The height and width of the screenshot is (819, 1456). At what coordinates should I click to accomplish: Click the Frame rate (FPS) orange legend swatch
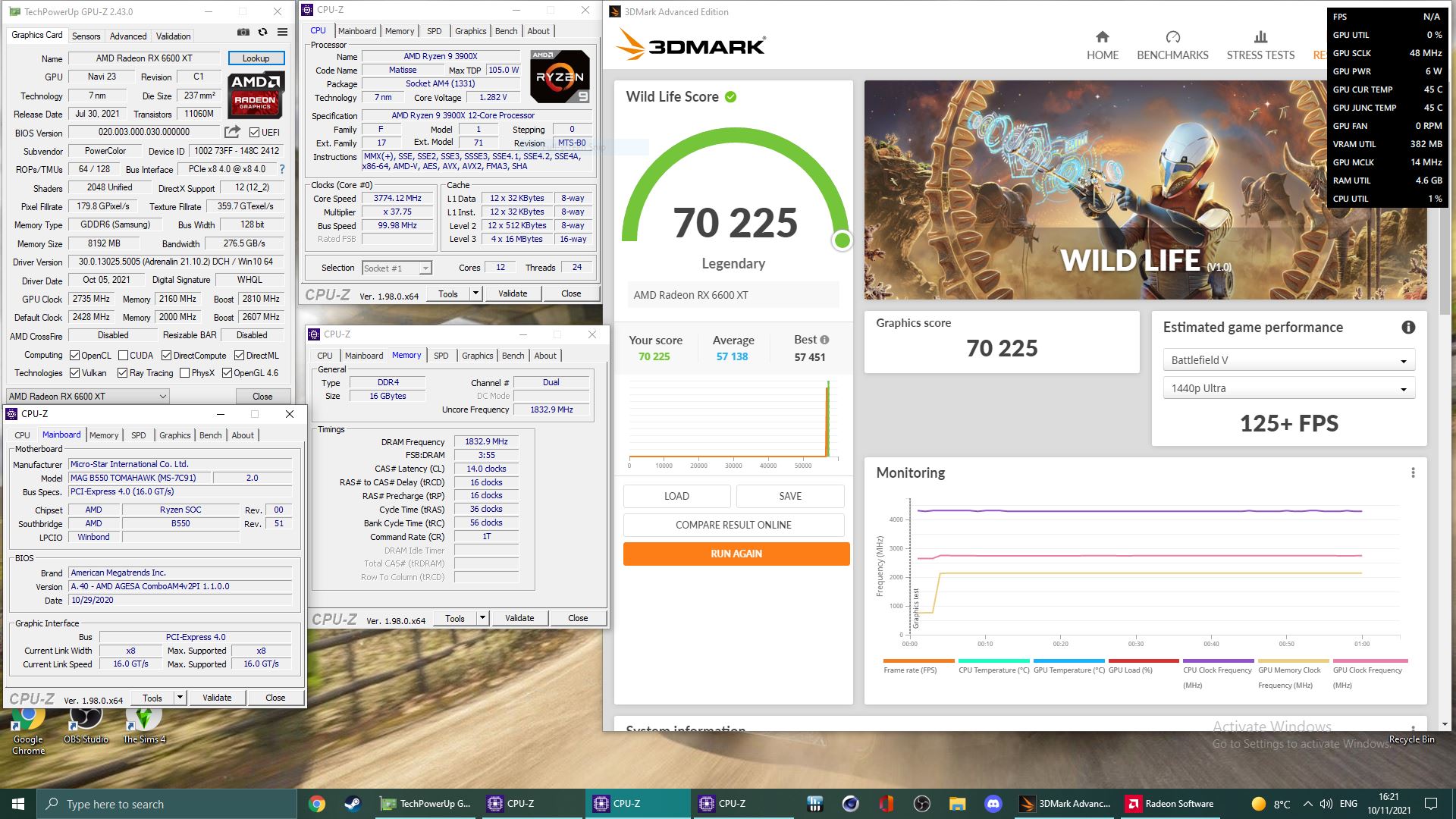click(918, 661)
